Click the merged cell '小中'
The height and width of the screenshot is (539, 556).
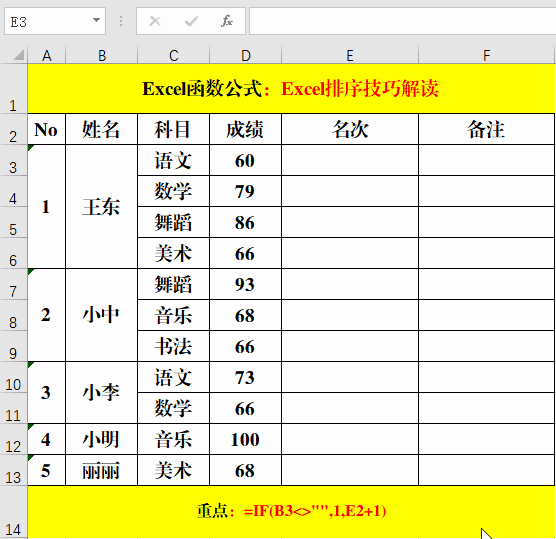coord(101,315)
